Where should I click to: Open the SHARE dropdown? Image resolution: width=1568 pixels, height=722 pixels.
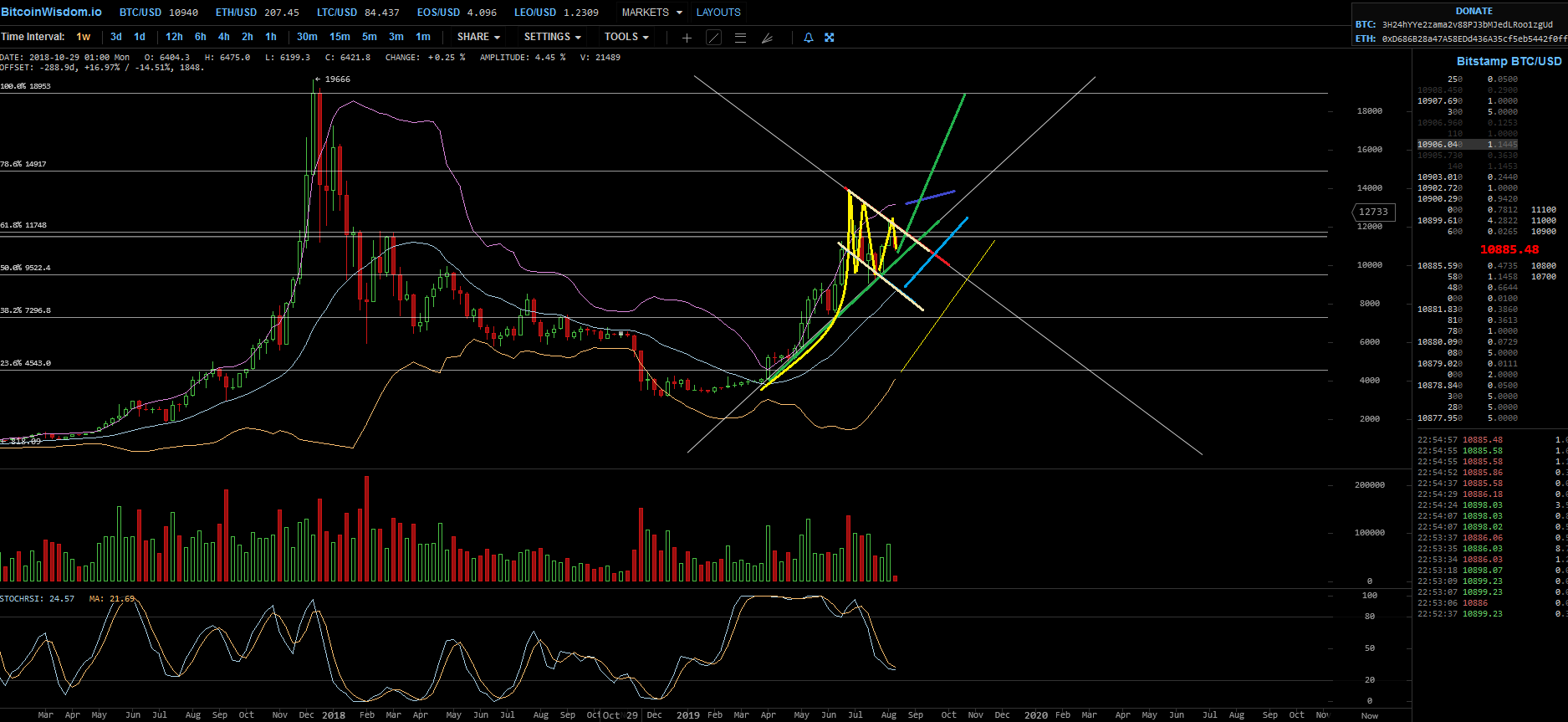[x=478, y=37]
